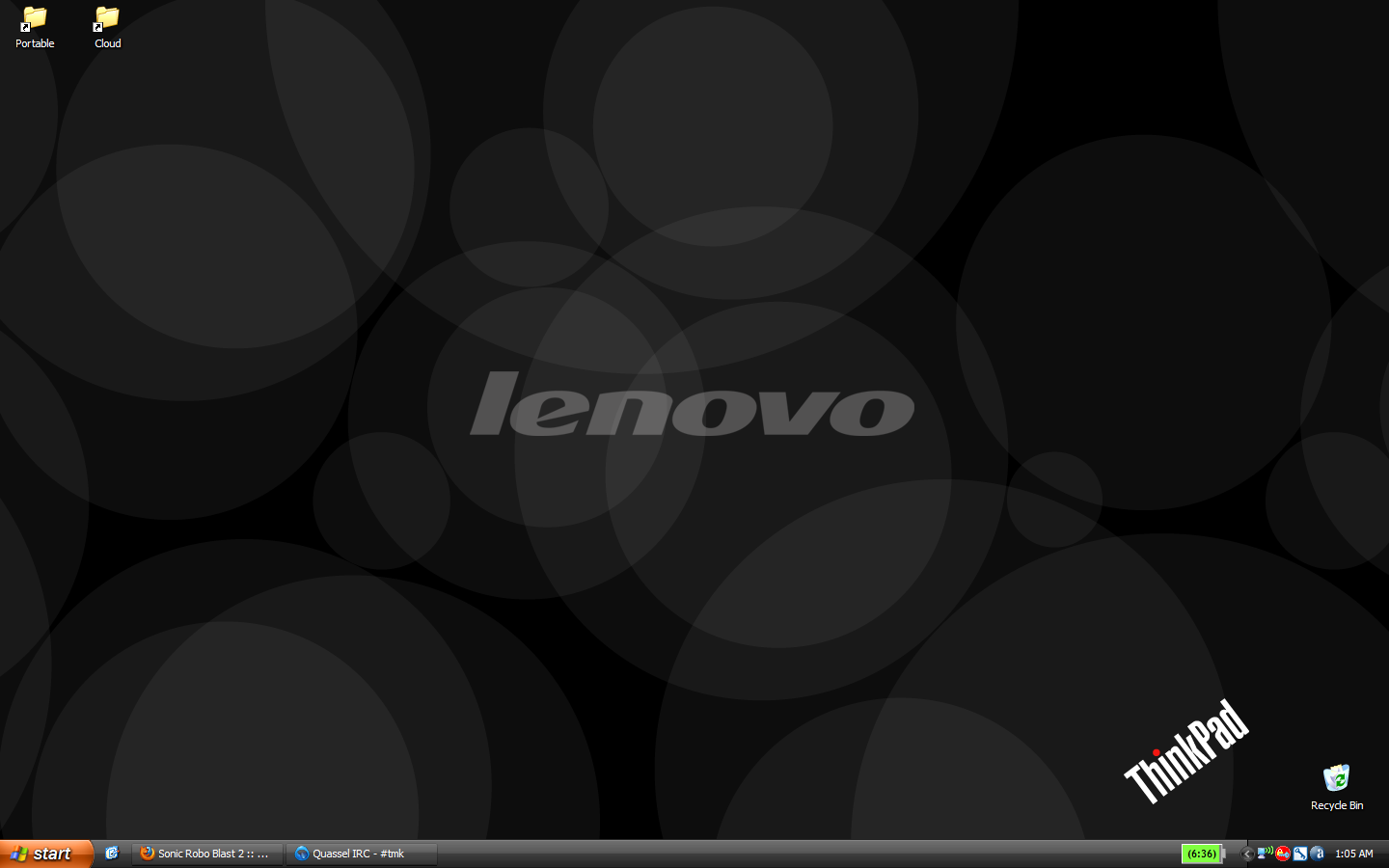Image resolution: width=1389 pixels, height=868 pixels.
Task: Click the blue key tray icon
Action: (1300, 854)
